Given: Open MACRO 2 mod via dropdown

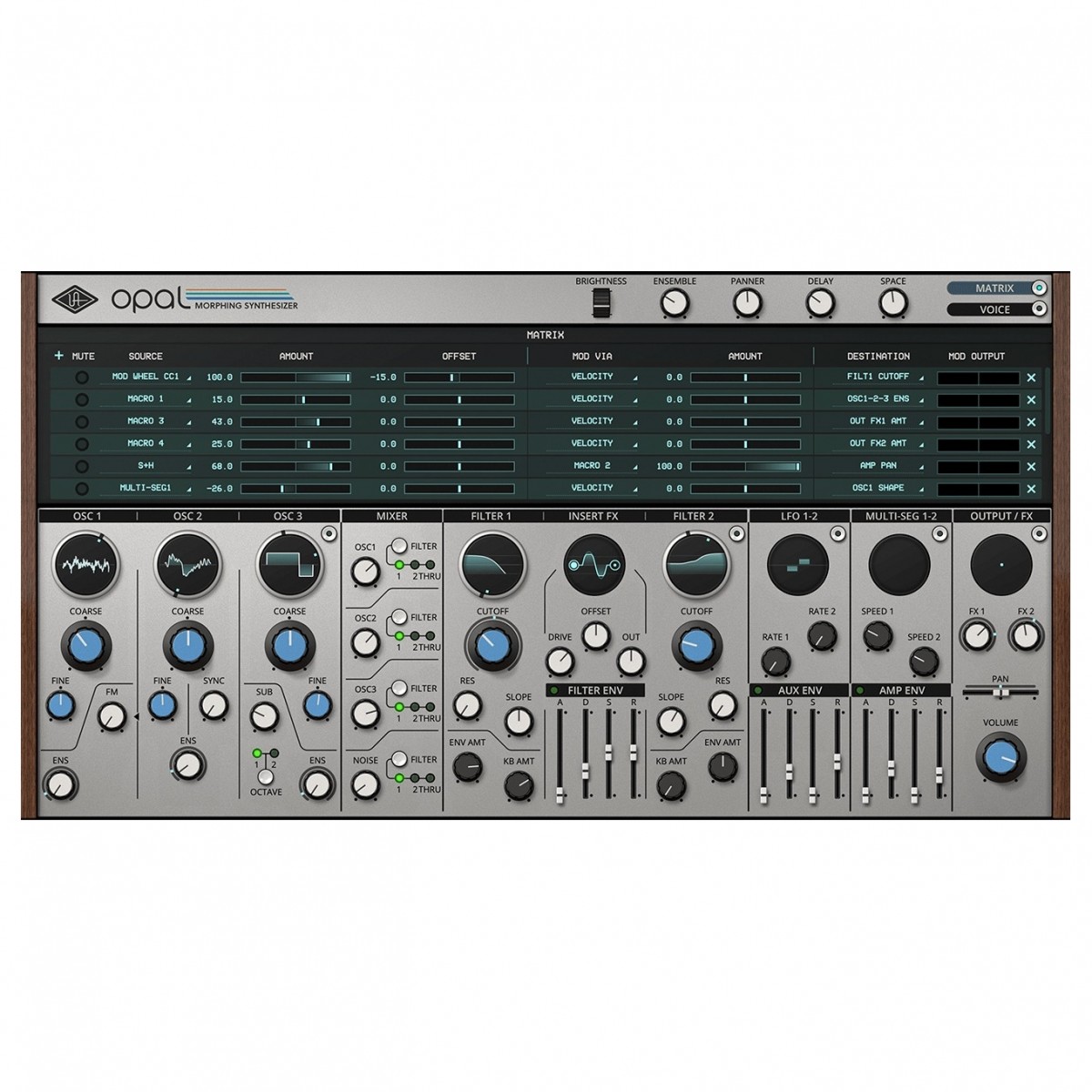Looking at the screenshot, I should pos(592,466).
